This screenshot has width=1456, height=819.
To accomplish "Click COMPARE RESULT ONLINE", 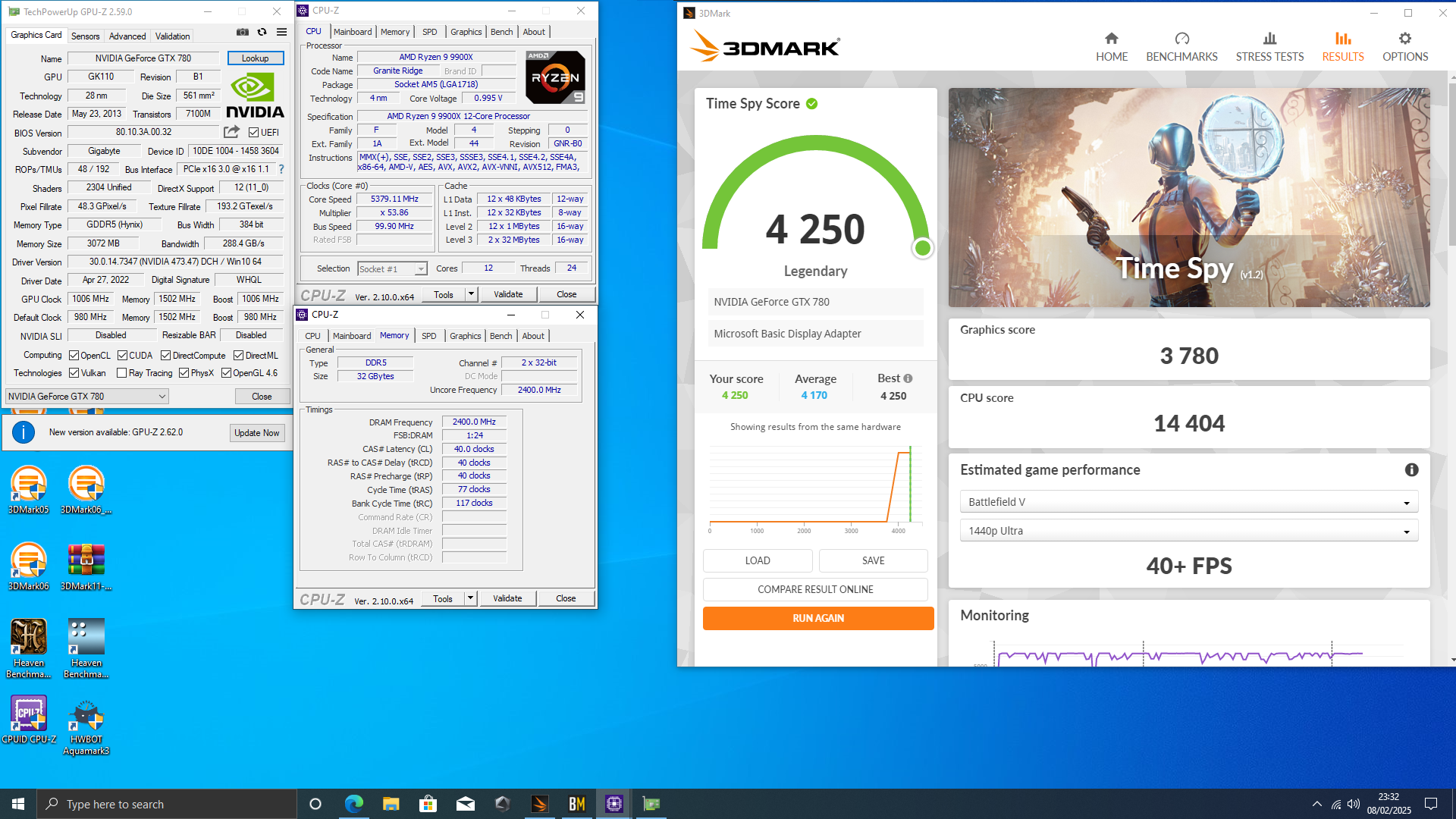I will 815,589.
